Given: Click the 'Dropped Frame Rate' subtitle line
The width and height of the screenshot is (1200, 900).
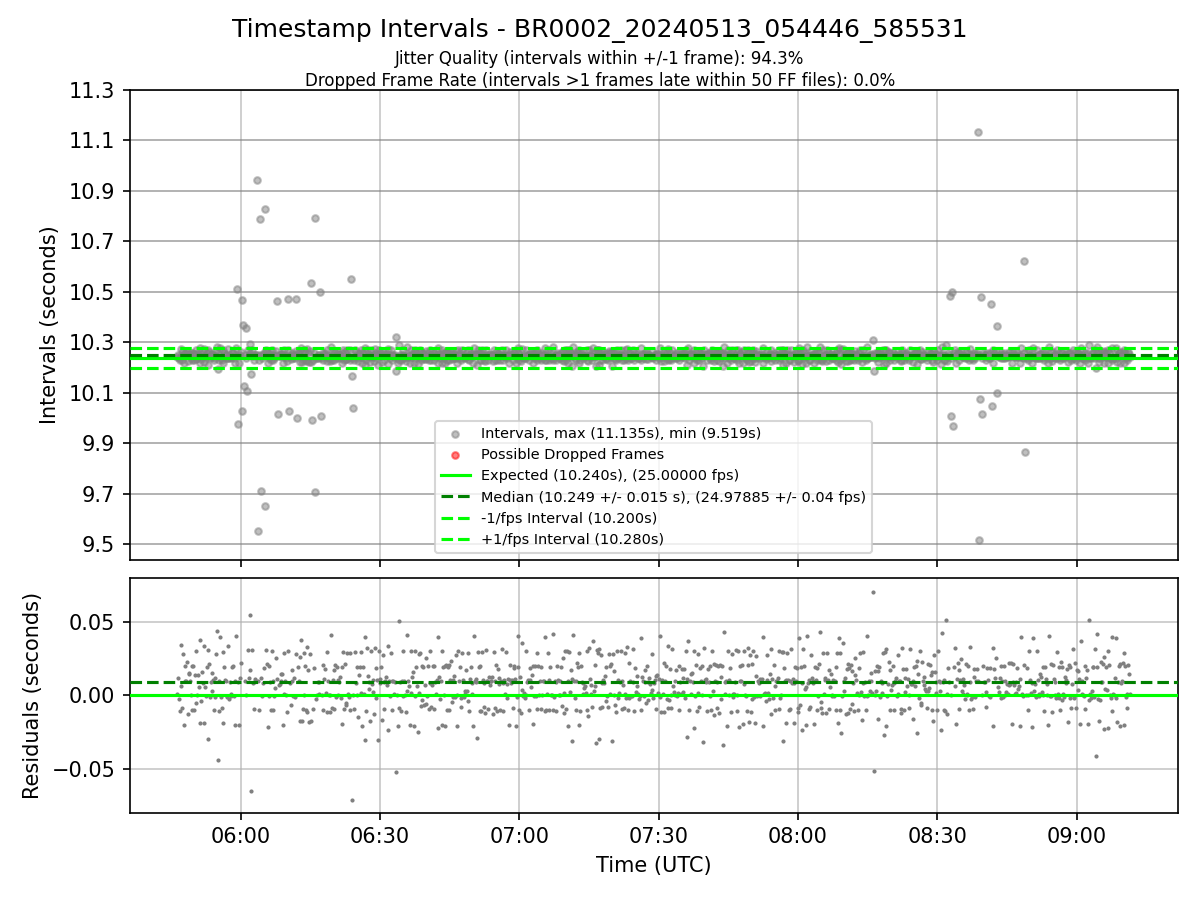Looking at the screenshot, I should click(x=599, y=80).
